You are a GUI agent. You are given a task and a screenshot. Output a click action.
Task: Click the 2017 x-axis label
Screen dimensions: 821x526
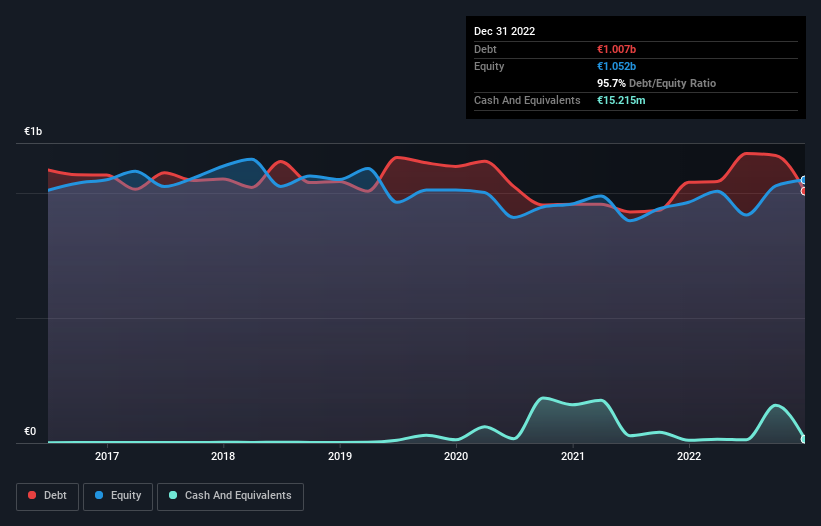107,456
